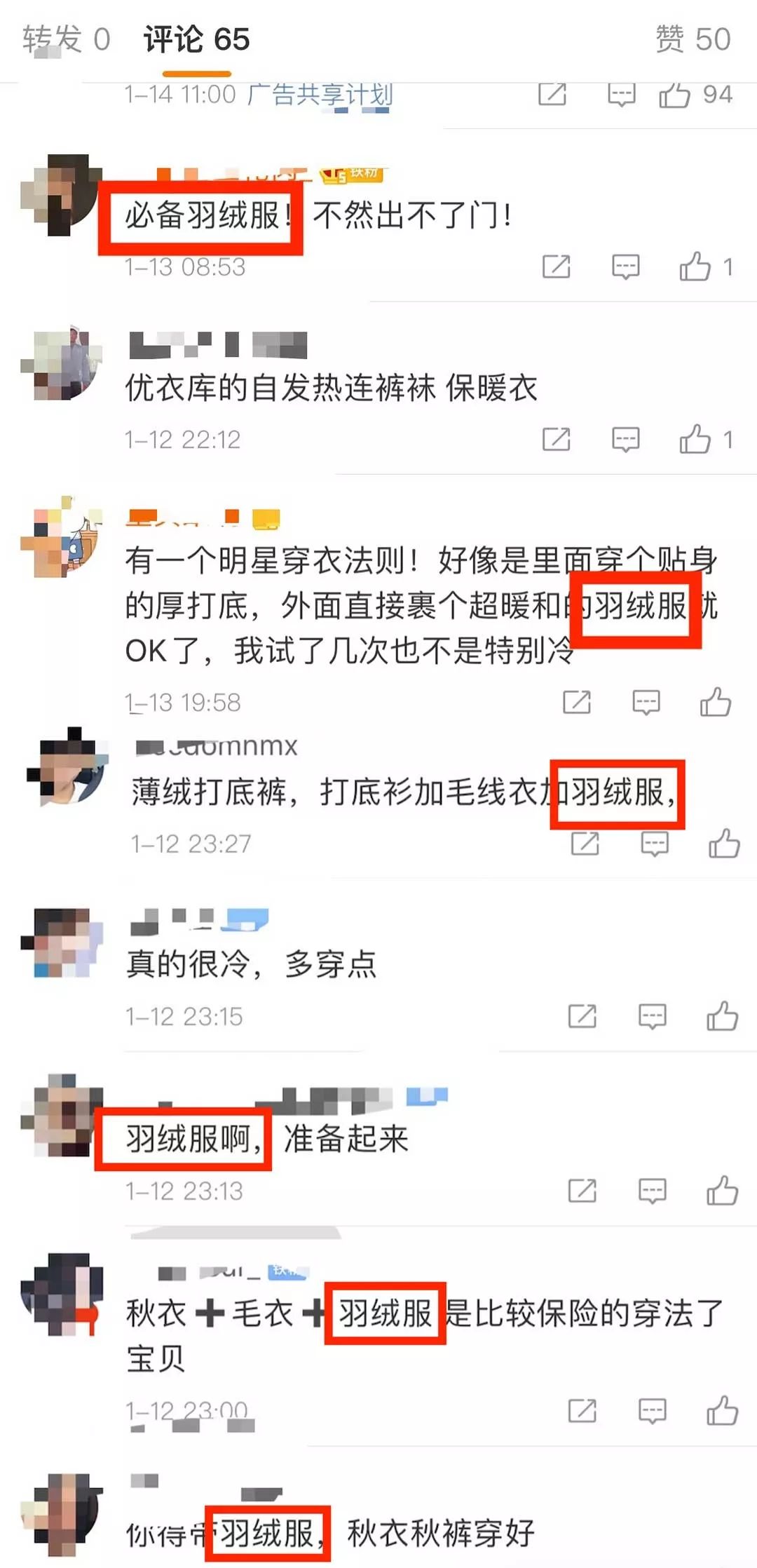Image resolution: width=757 pixels, height=1568 pixels.
Task: Like the 优衣库 heat-tech leggings comment
Action: tap(705, 439)
